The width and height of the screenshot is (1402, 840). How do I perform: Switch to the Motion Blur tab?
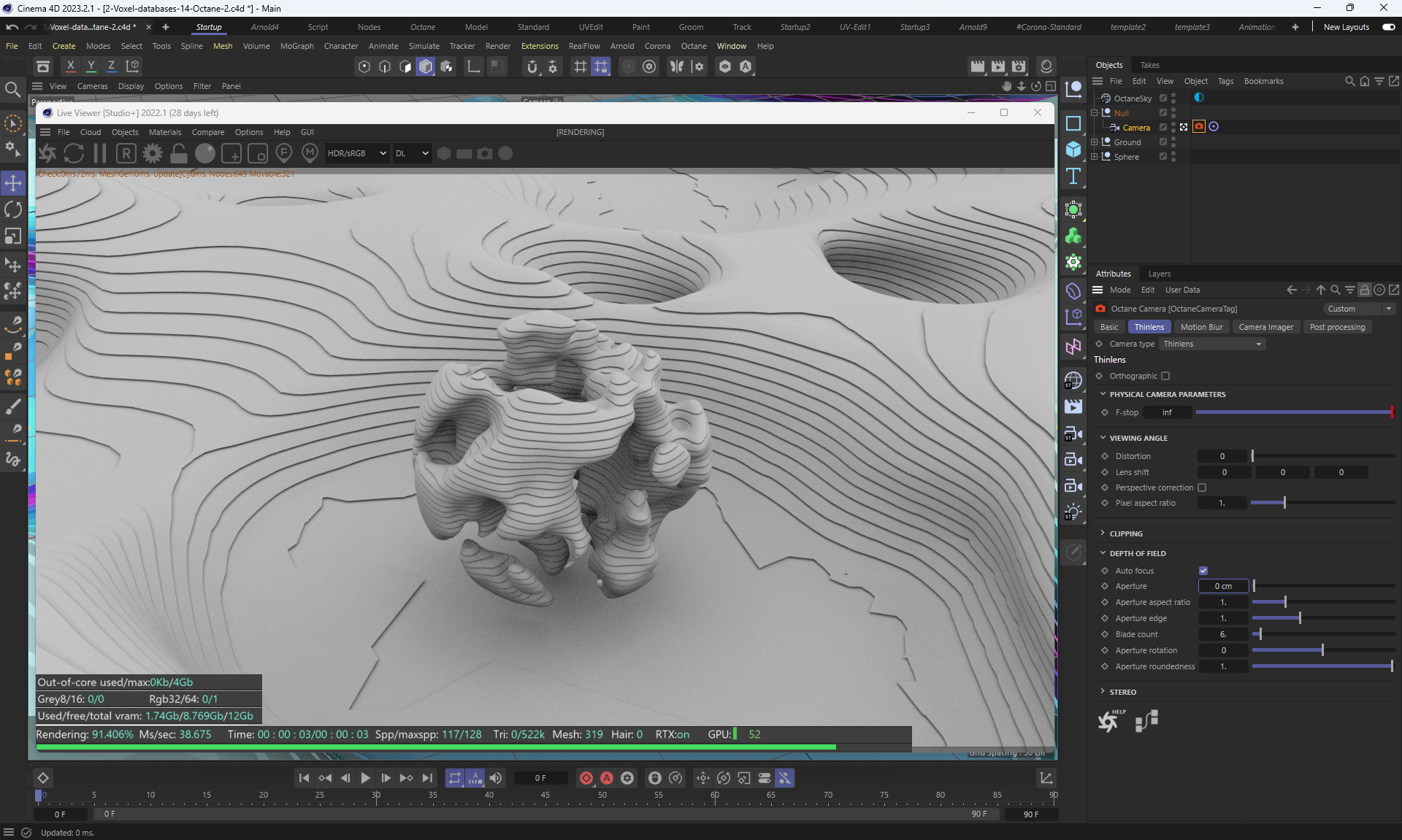click(x=1201, y=327)
